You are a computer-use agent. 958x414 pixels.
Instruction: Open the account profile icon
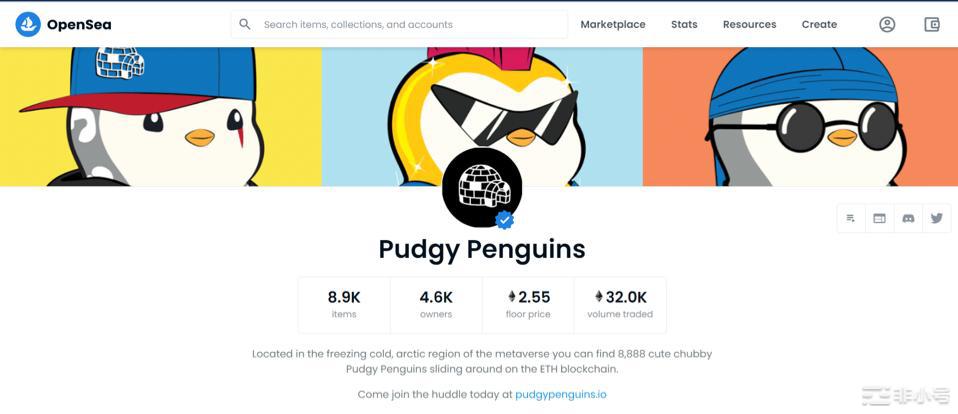(x=887, y=24)
